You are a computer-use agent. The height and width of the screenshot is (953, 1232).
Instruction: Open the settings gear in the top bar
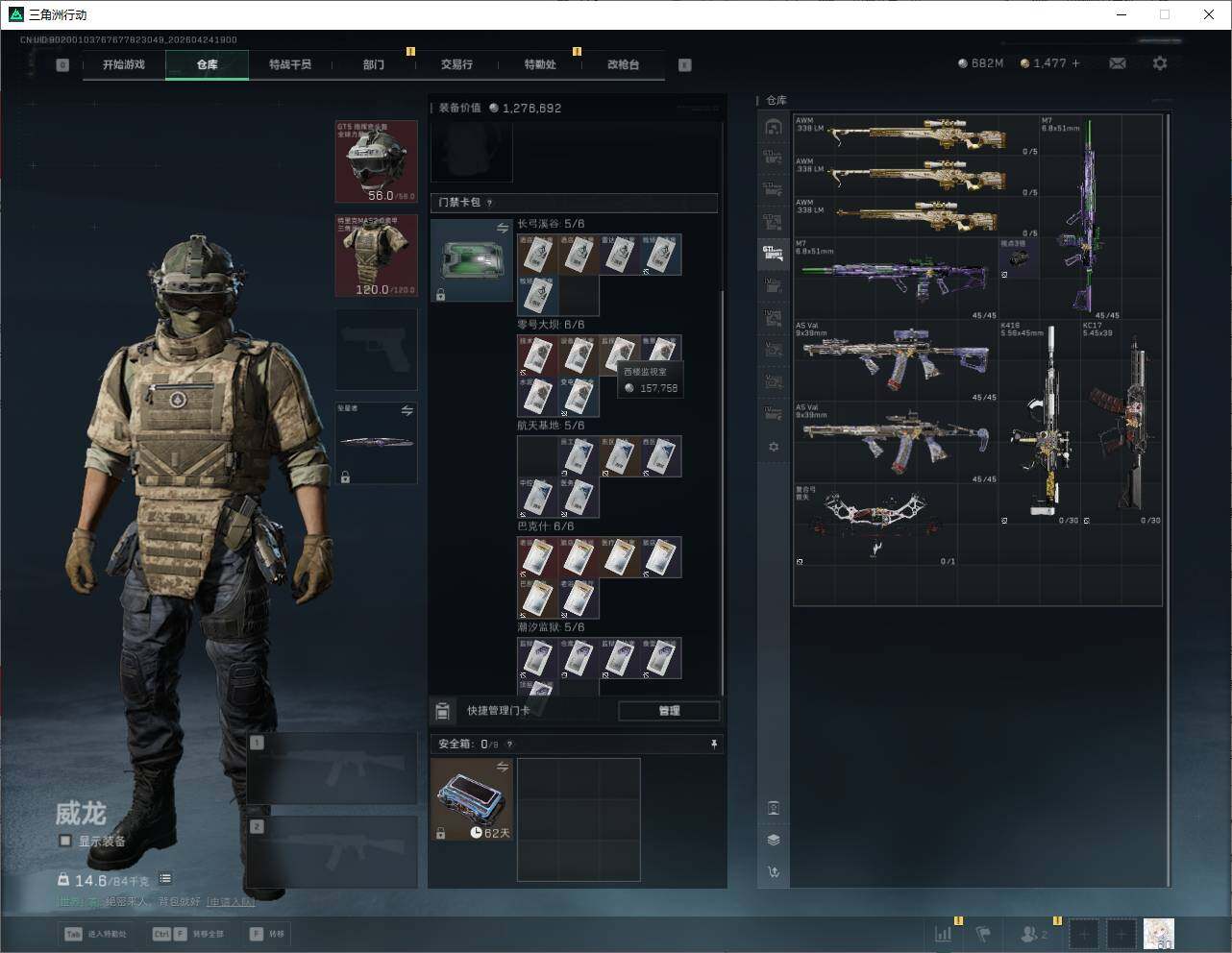[x=1160, y=63]
